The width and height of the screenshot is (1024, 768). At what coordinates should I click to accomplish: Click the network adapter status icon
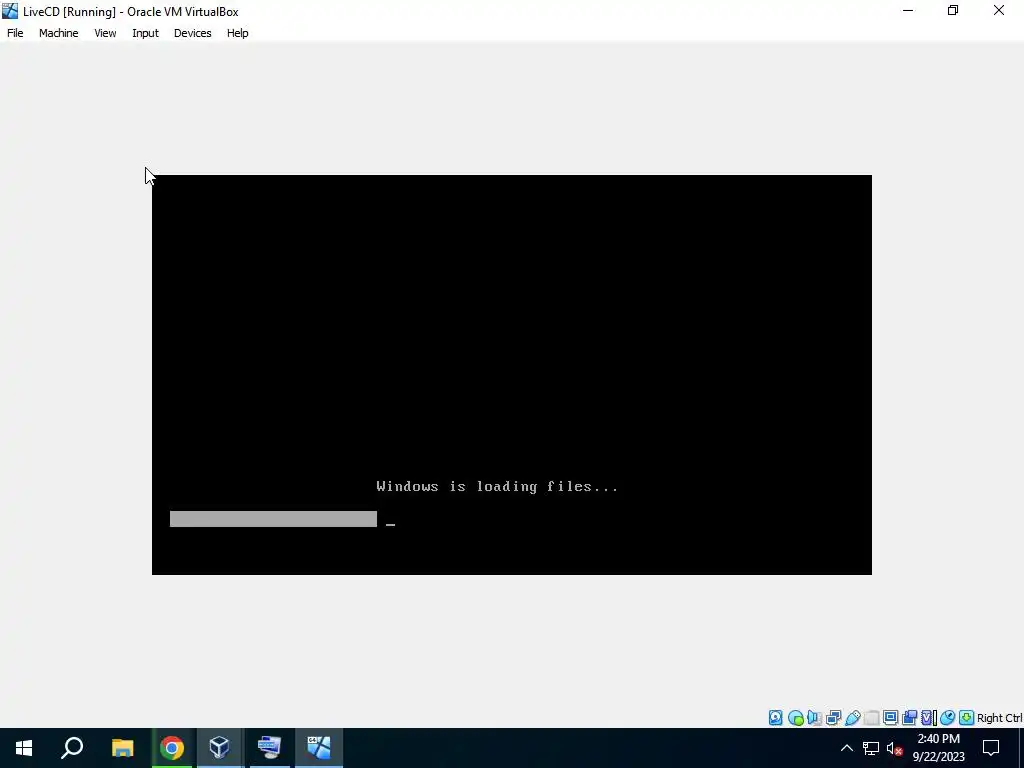(x=833, y=718)
